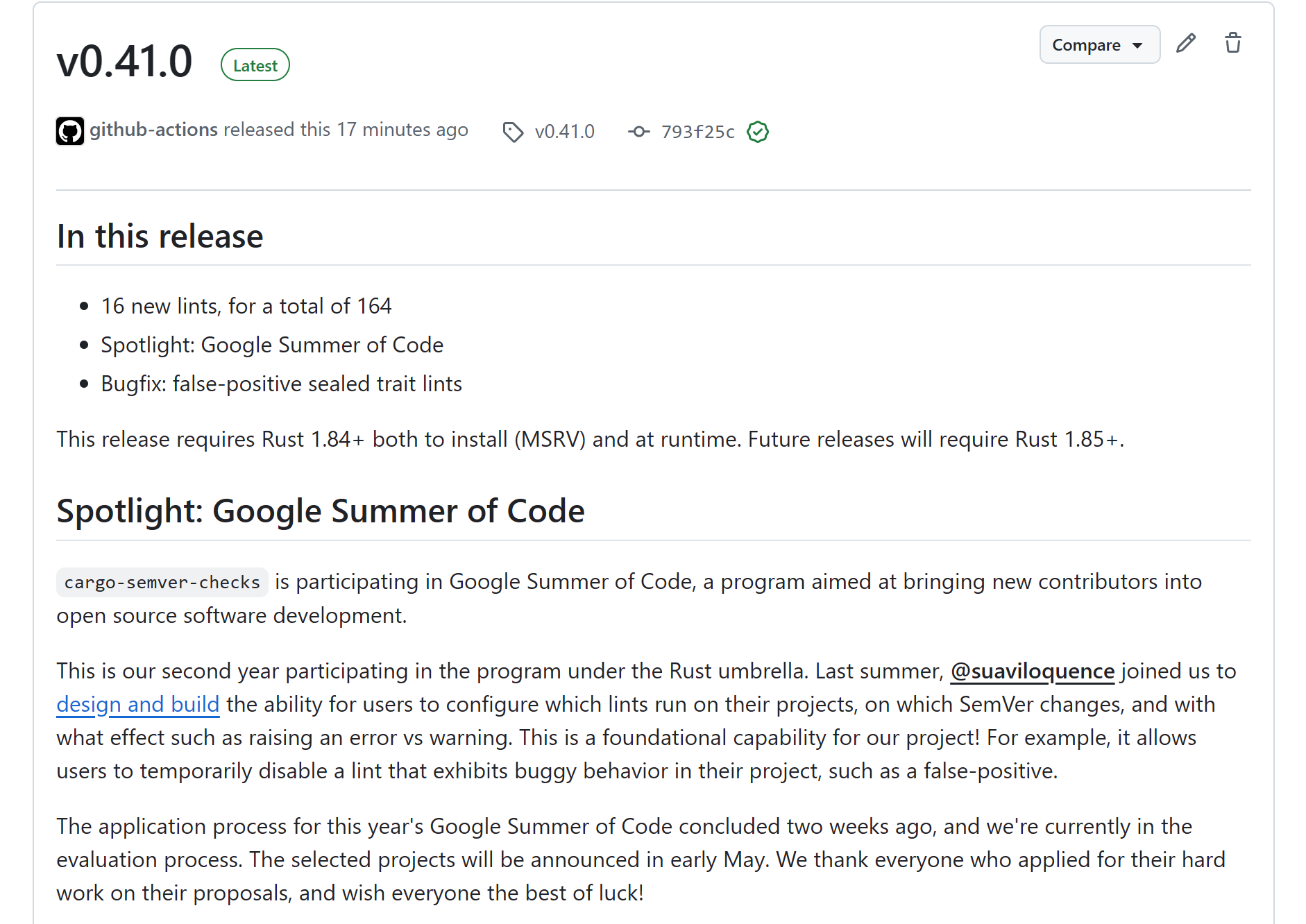Open github-actions author link
The height and width of the screenshot is (924, 1306).
coord(154,130)
